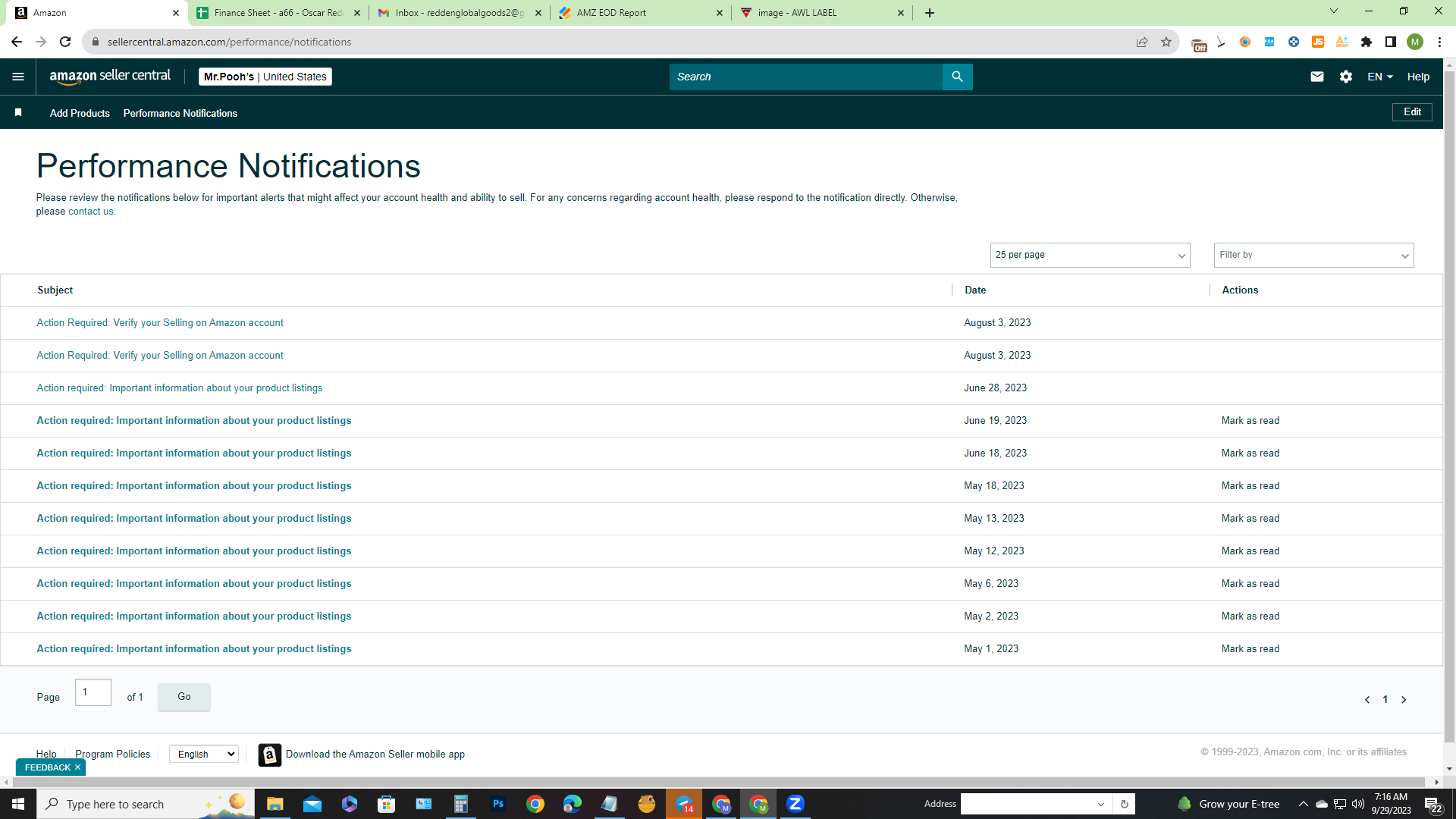Viewport: 1456px width, 819px height.
Task: Go to previous page arrow in pagination
Action: point(1367,700)
